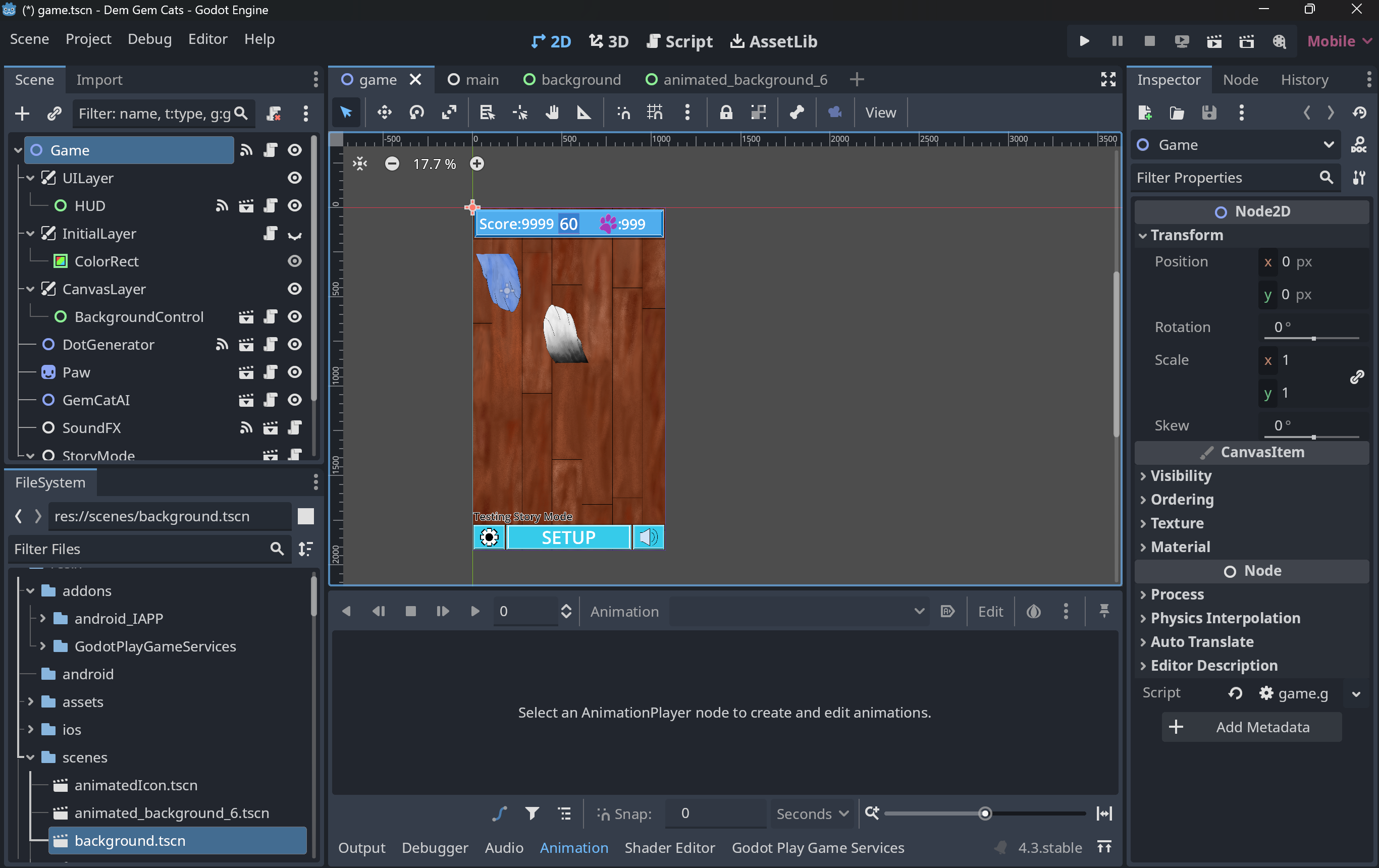The width and height of the screenshot is (1379, 868).
Task: Open the onion skinning icon in the animation bar
Action: coord(1033,611)
